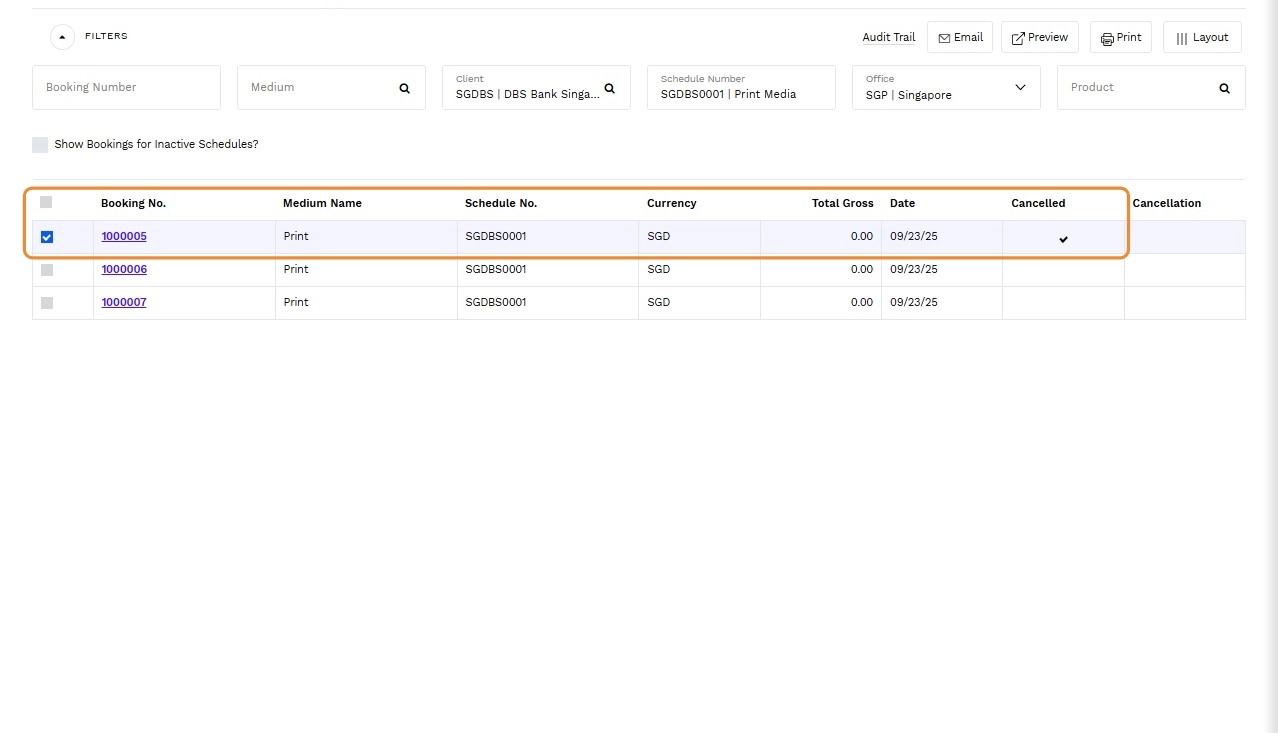This screenshot has height=733, width=1278.
Task: Toggle the select-all header checkbox
Action: click(x=46, y=202)
